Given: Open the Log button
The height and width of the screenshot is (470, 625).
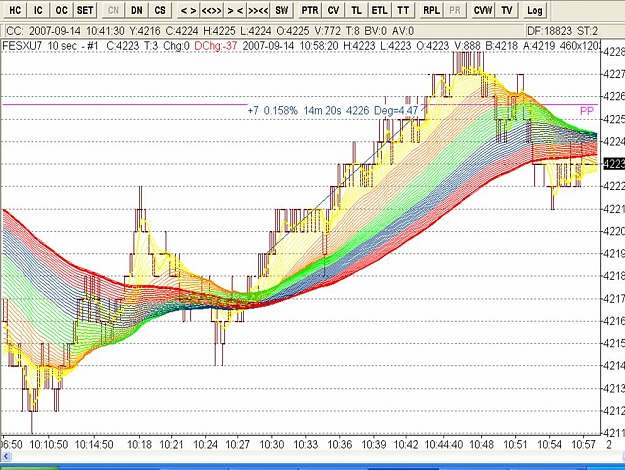Looking at the screenshot, I should [535, 10].
